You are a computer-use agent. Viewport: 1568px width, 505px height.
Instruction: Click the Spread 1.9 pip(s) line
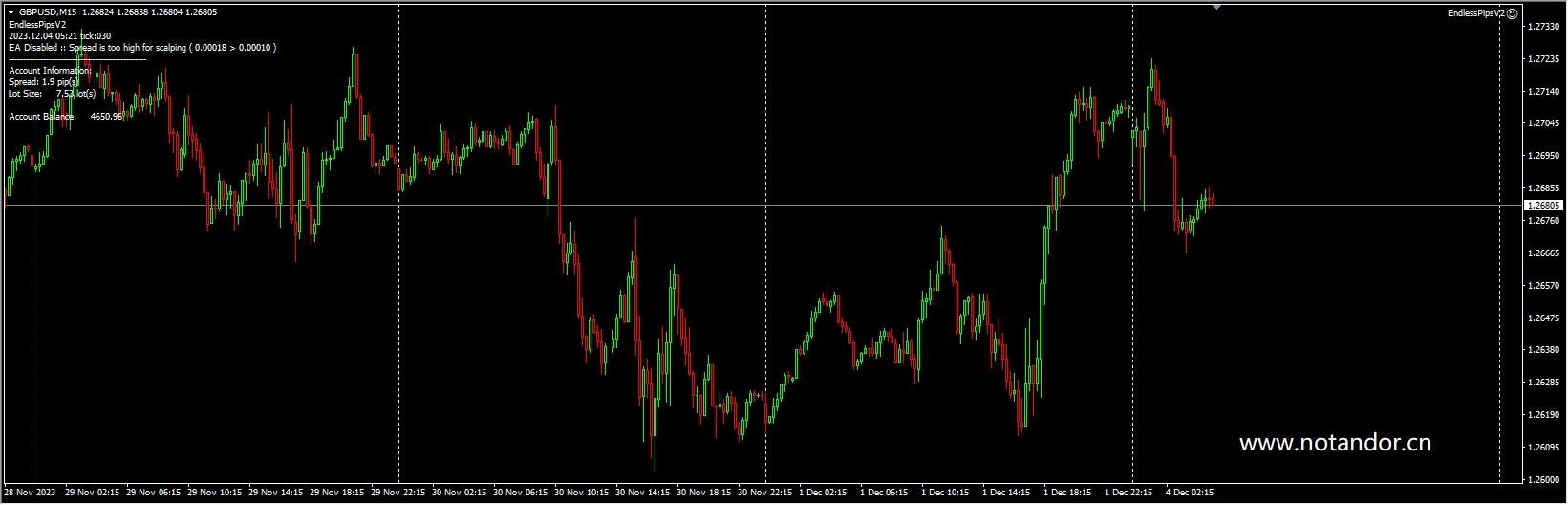click(x=44, y=82)
